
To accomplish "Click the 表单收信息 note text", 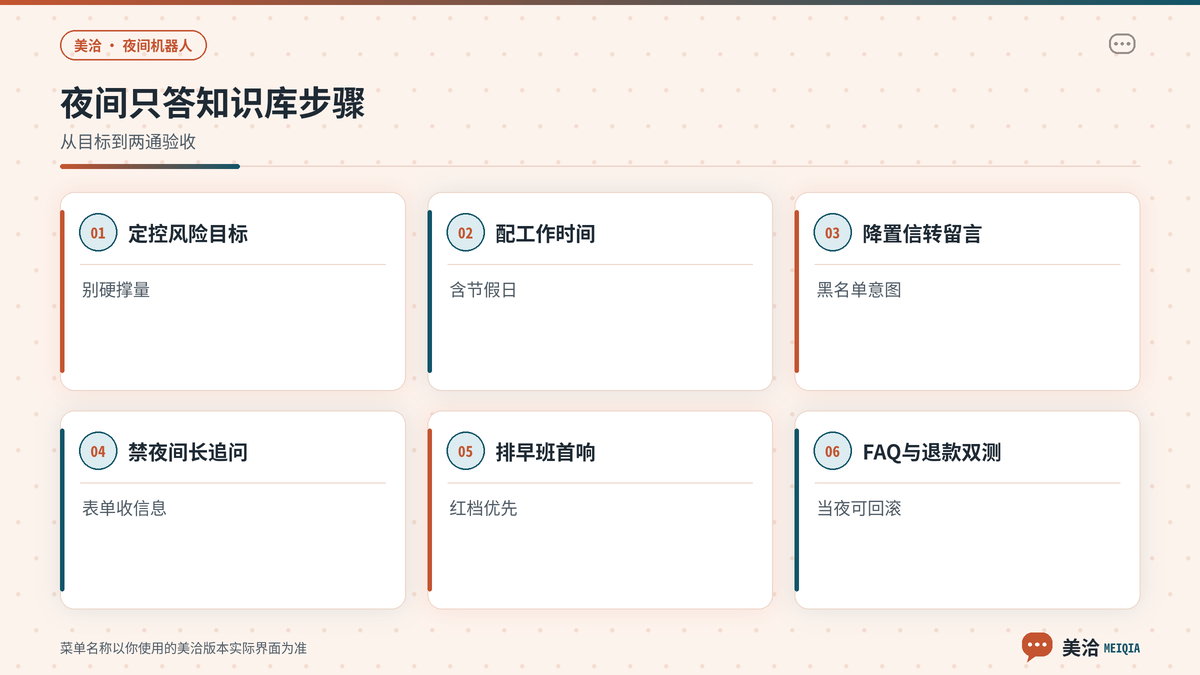I will click(x=124, y=509).
